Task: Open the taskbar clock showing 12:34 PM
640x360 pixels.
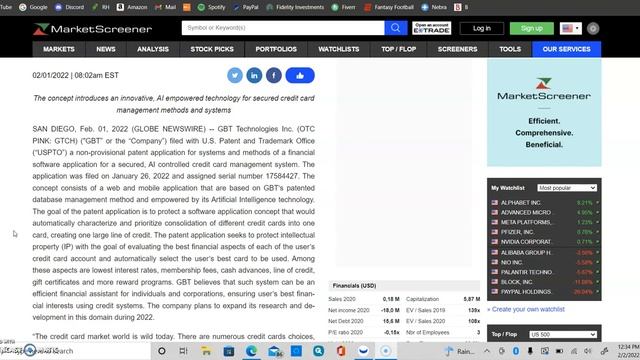Action: click(629, 351)
